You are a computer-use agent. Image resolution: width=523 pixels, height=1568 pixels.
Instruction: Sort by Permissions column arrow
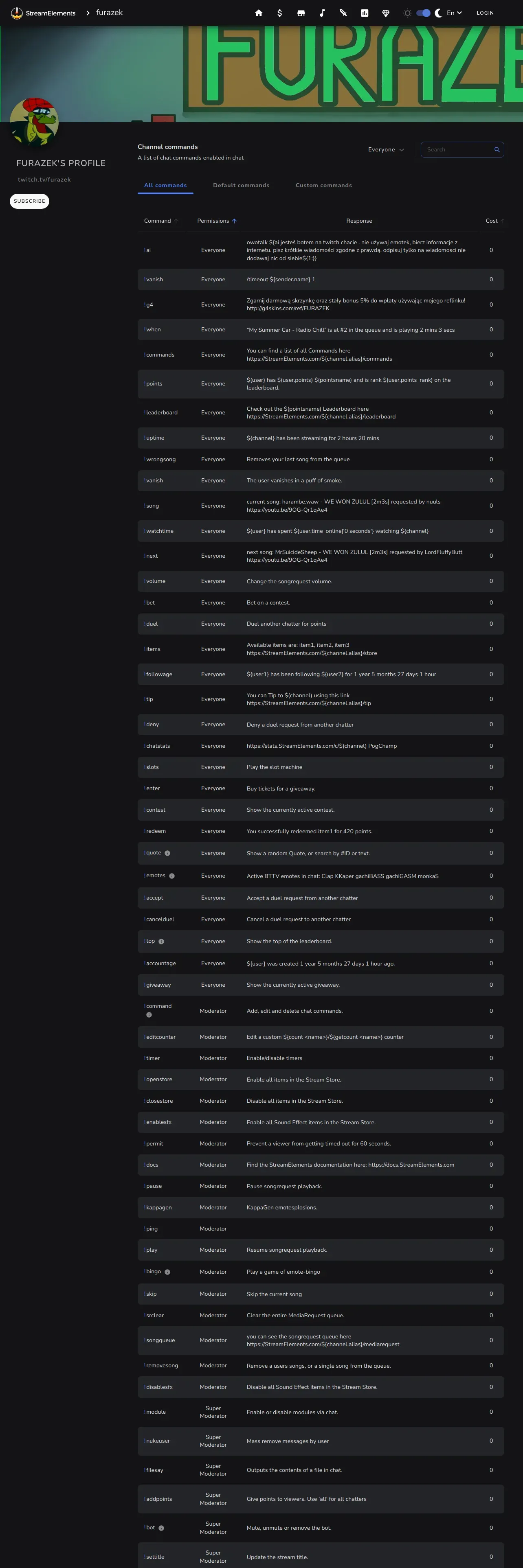[x=234, y=221]
